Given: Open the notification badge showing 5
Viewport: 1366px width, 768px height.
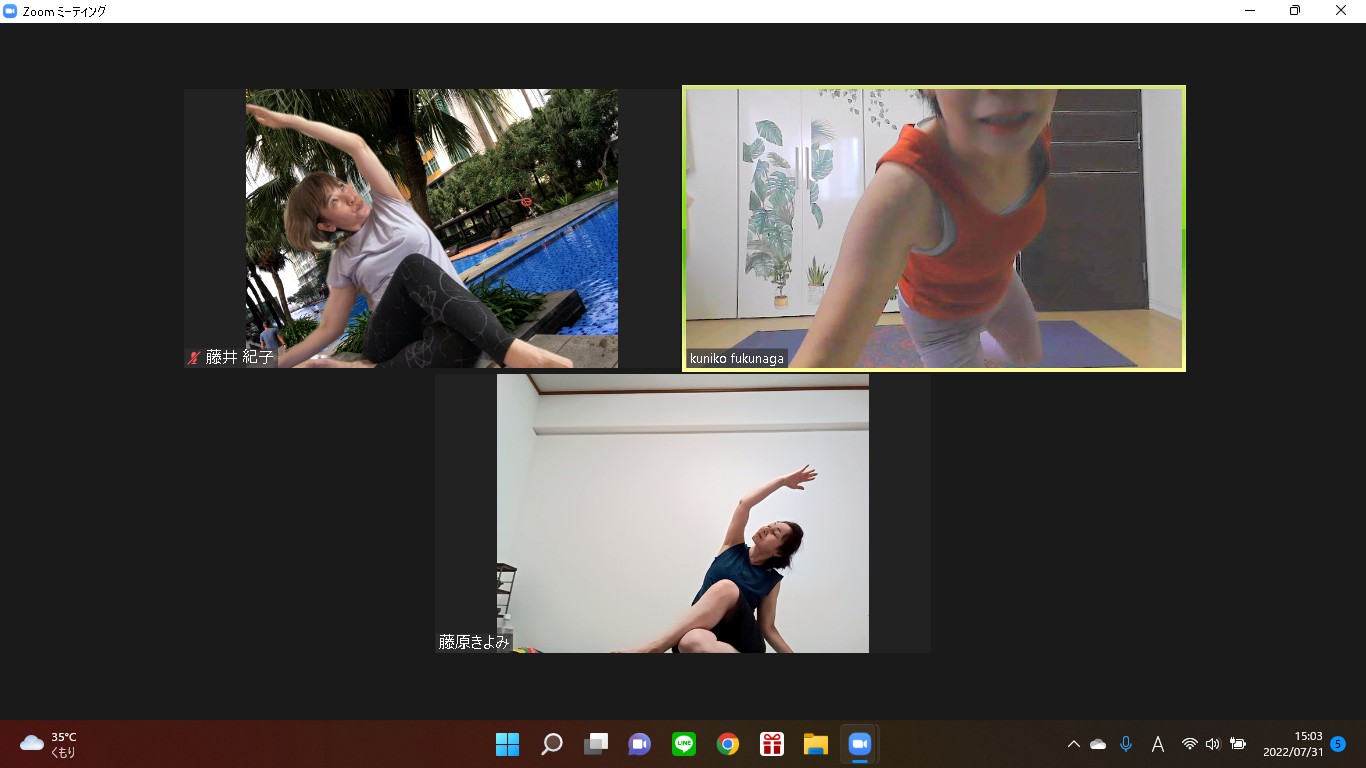Looking at the screenshot, I should click(x=1338, y=744).
